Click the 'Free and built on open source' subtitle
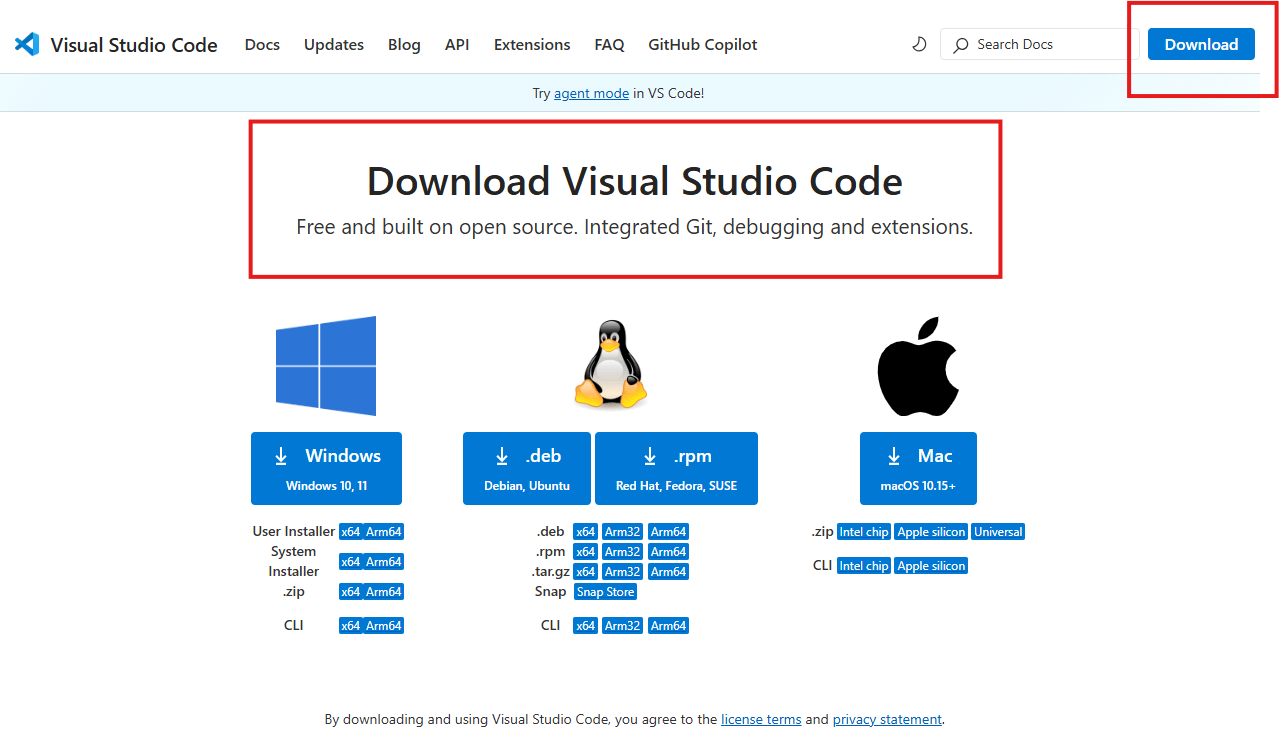 635,227
